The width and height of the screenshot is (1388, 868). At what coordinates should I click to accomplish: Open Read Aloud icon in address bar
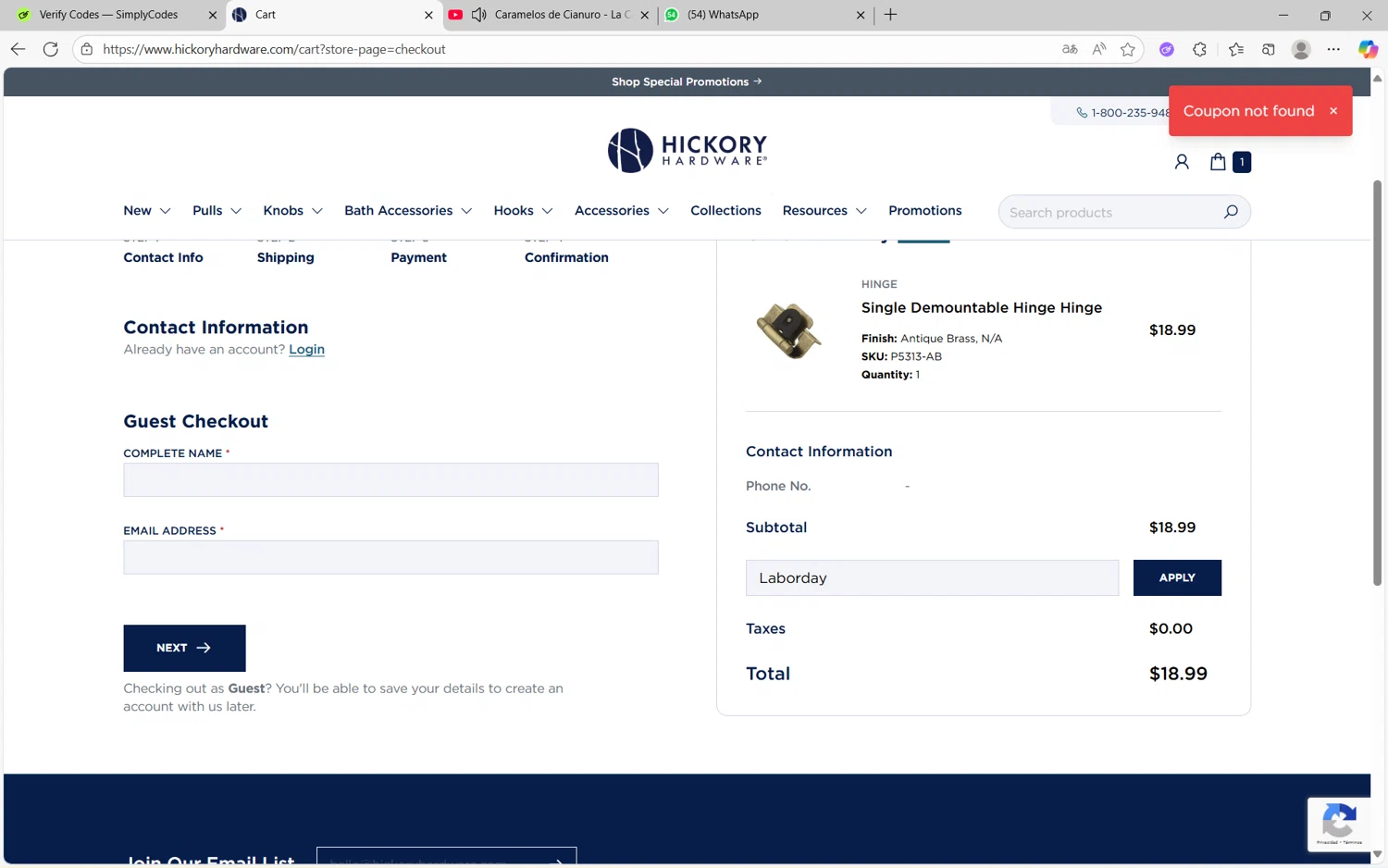1098,49
